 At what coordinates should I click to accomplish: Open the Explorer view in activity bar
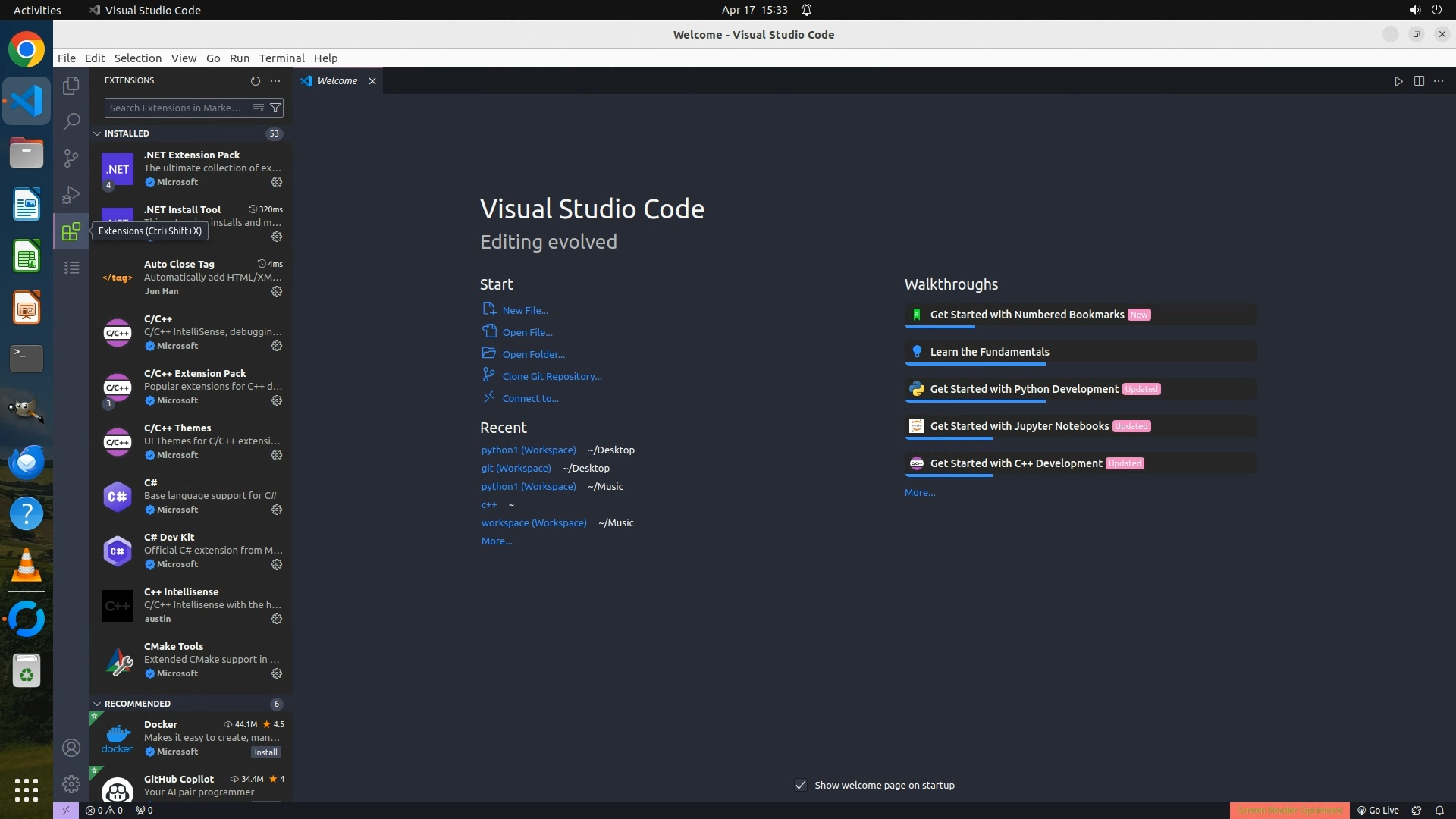click(71, 86)
